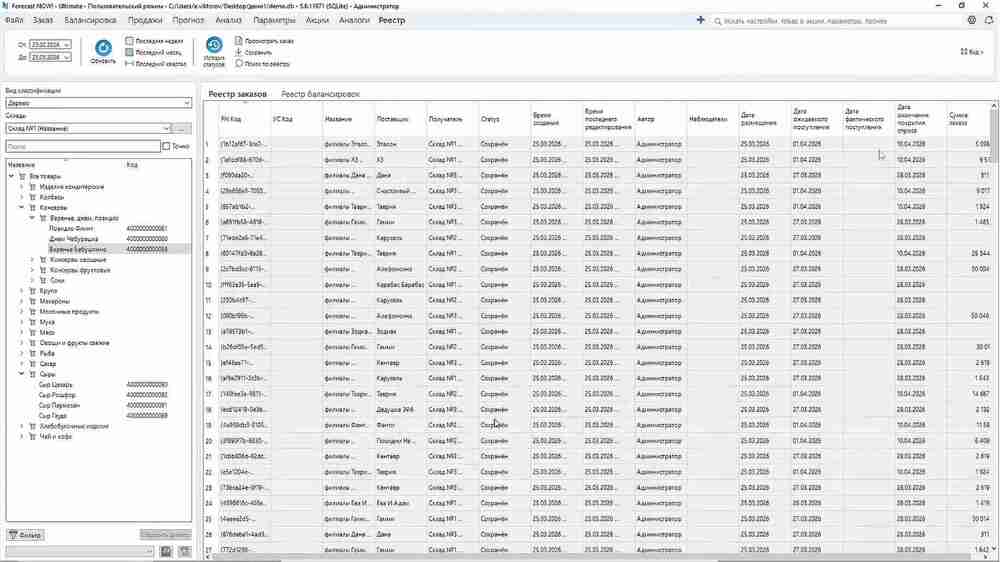Open the Прогноз menu
1000x562 pixels.
188,20
